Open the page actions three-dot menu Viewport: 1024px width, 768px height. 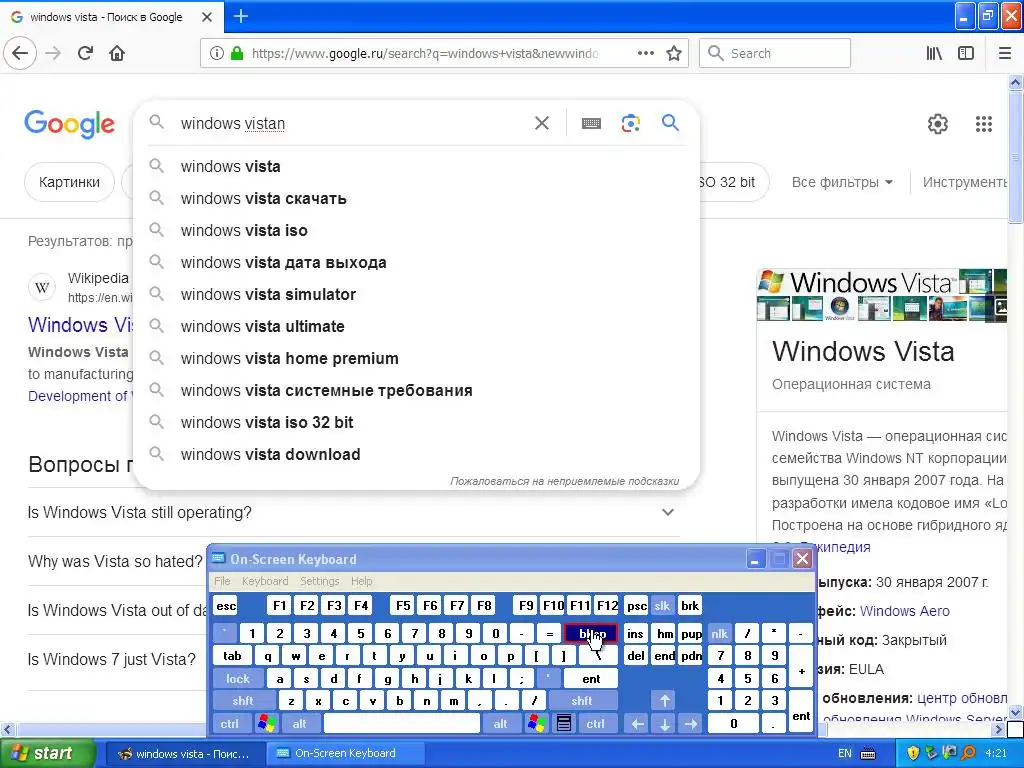click(645, 54)
